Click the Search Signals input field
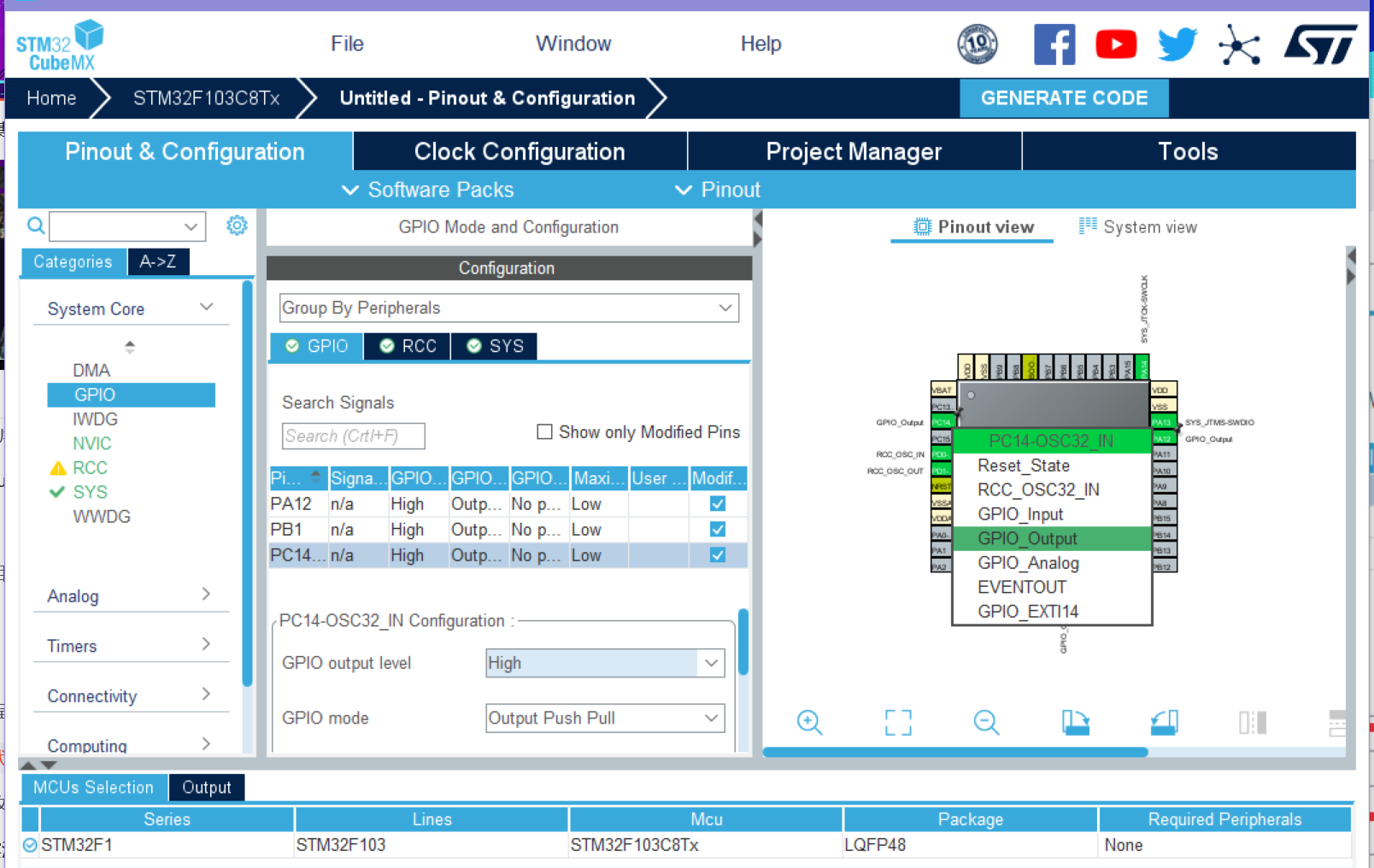This screenshot has width=1374, height=868. point(353,436)
